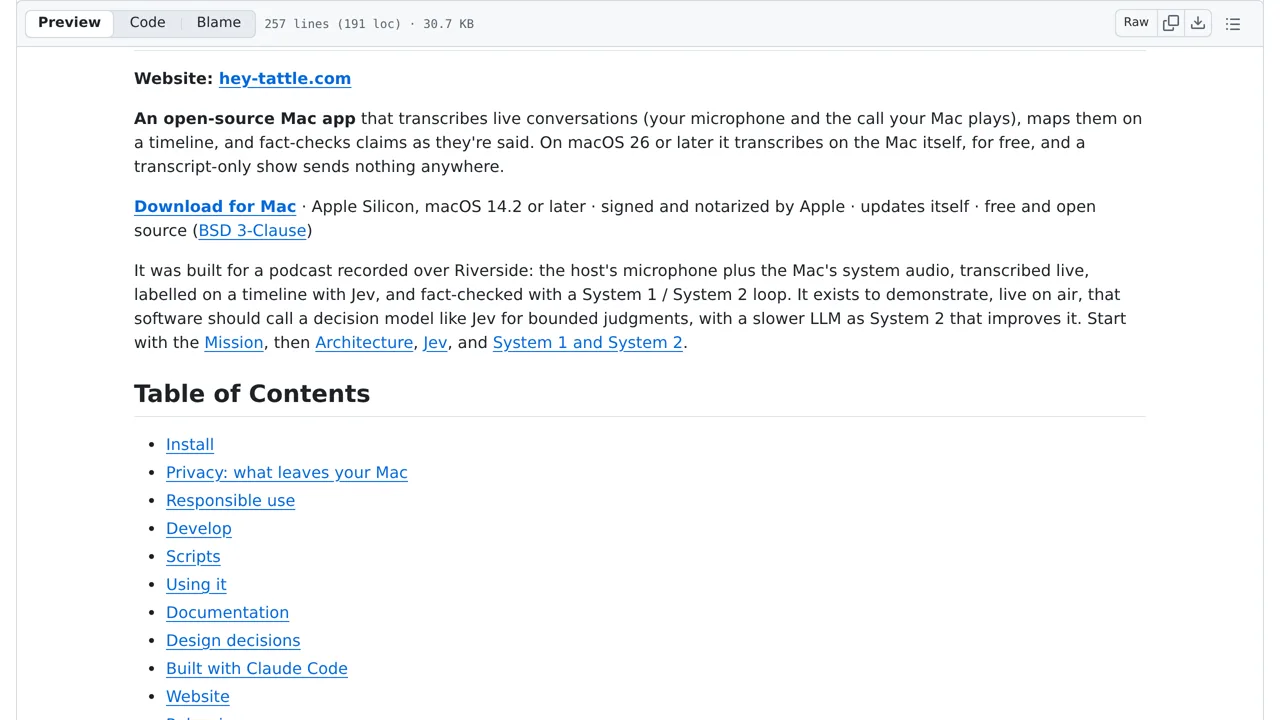Follow the Architecture link
1280x720 pixels.
[364, 342]
